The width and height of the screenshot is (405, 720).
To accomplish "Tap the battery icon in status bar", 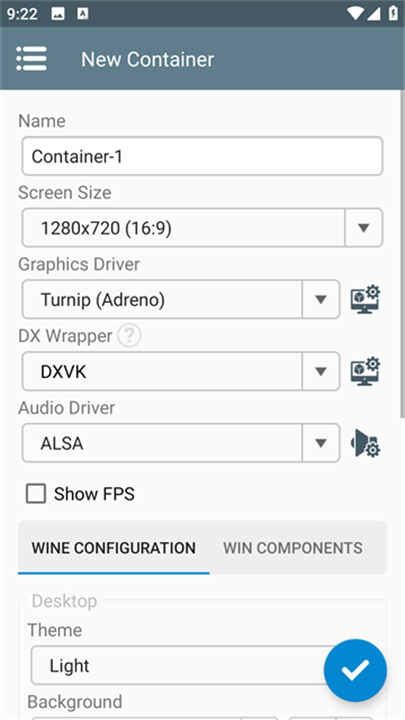I will pos(393,13).
